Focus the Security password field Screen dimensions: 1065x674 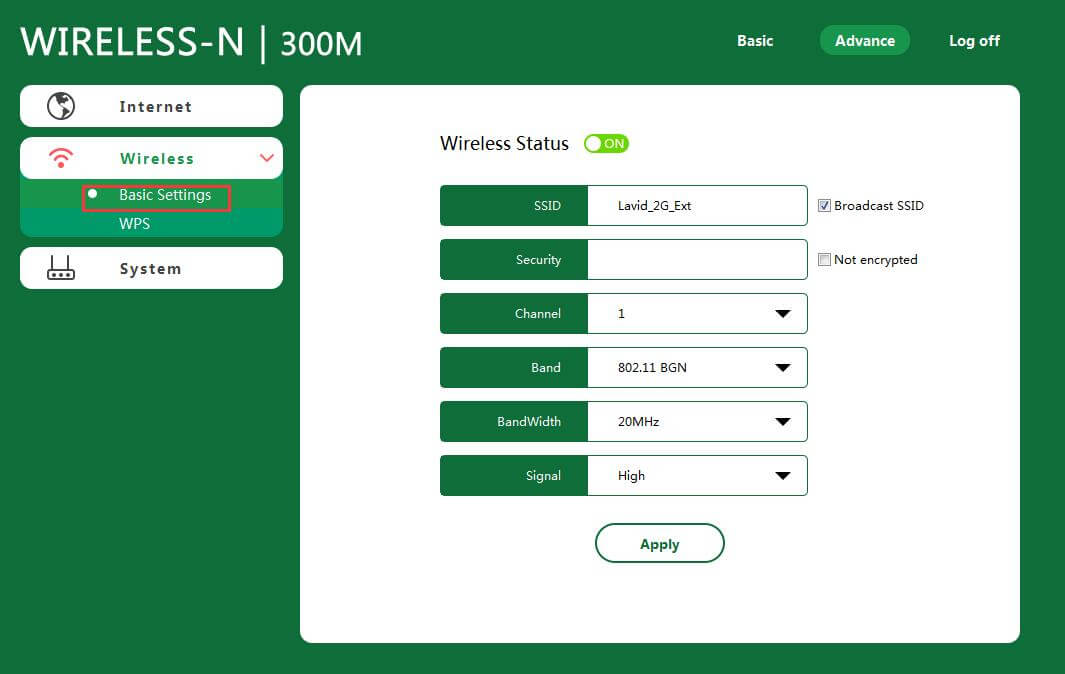point(696,260)
